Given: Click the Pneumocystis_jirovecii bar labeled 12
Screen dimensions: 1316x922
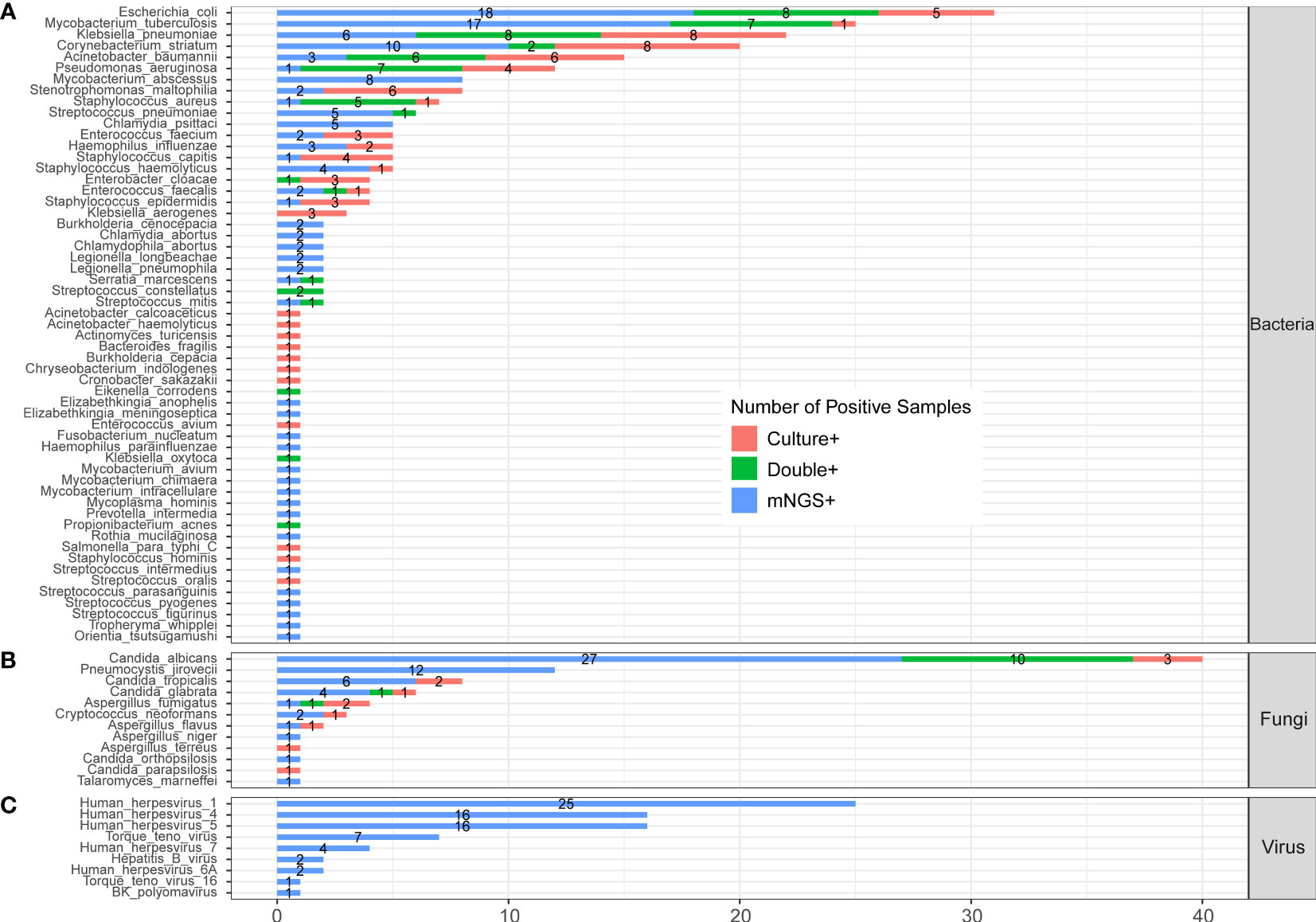Looking at the screenshot, I should click(x=416, y=670).
